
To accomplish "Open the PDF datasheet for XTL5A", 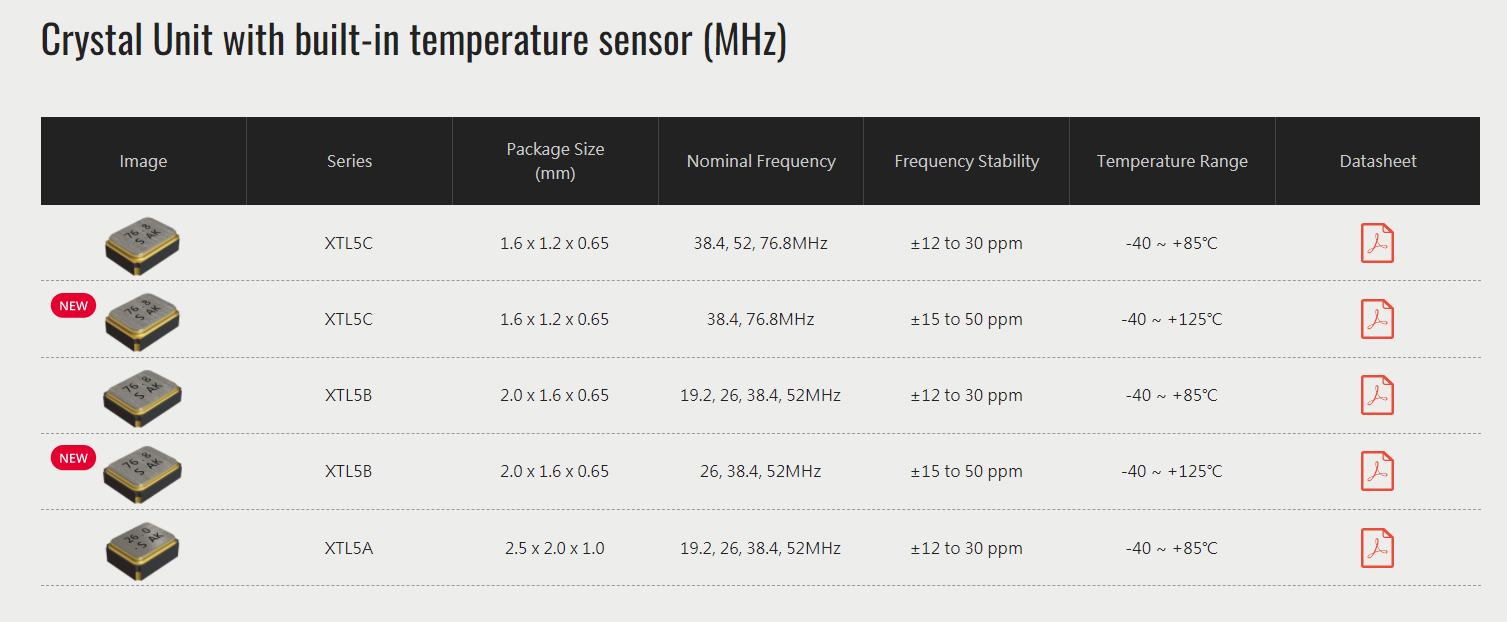I will click(x=1377, y=548).
